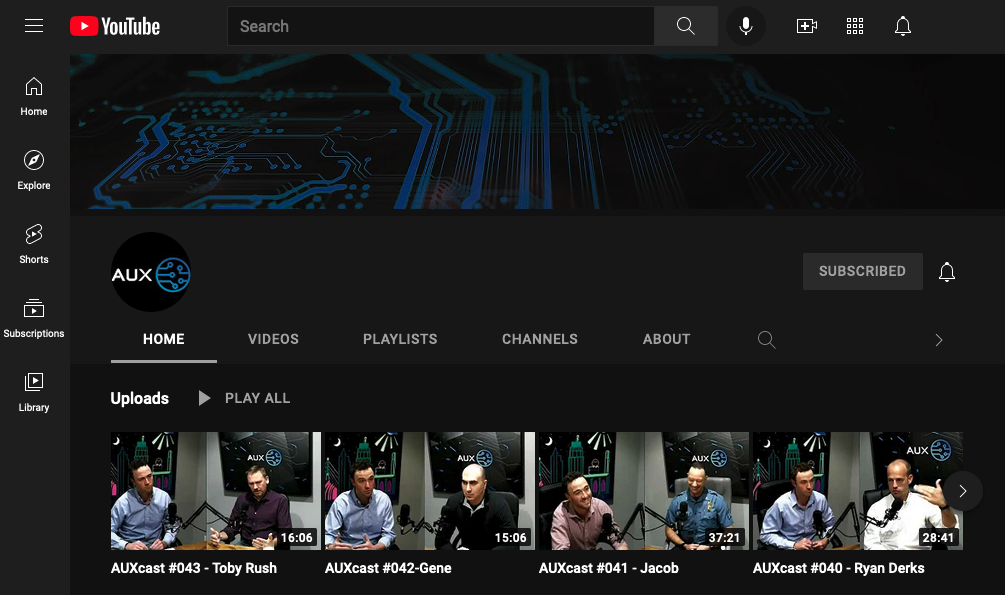
Task: Open Subscriptions in sidebar
Action: pyautogui.click(x=34, y=319)
